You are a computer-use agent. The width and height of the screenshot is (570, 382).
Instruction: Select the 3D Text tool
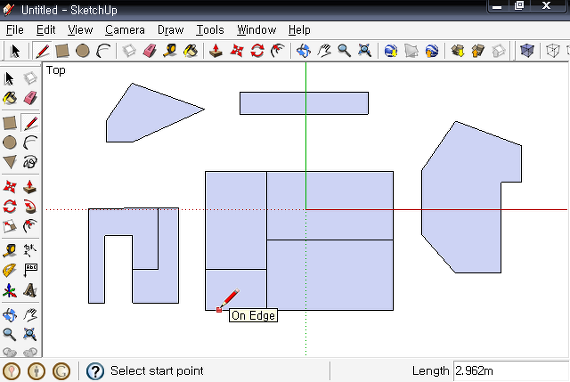click(x=30, y=290)
